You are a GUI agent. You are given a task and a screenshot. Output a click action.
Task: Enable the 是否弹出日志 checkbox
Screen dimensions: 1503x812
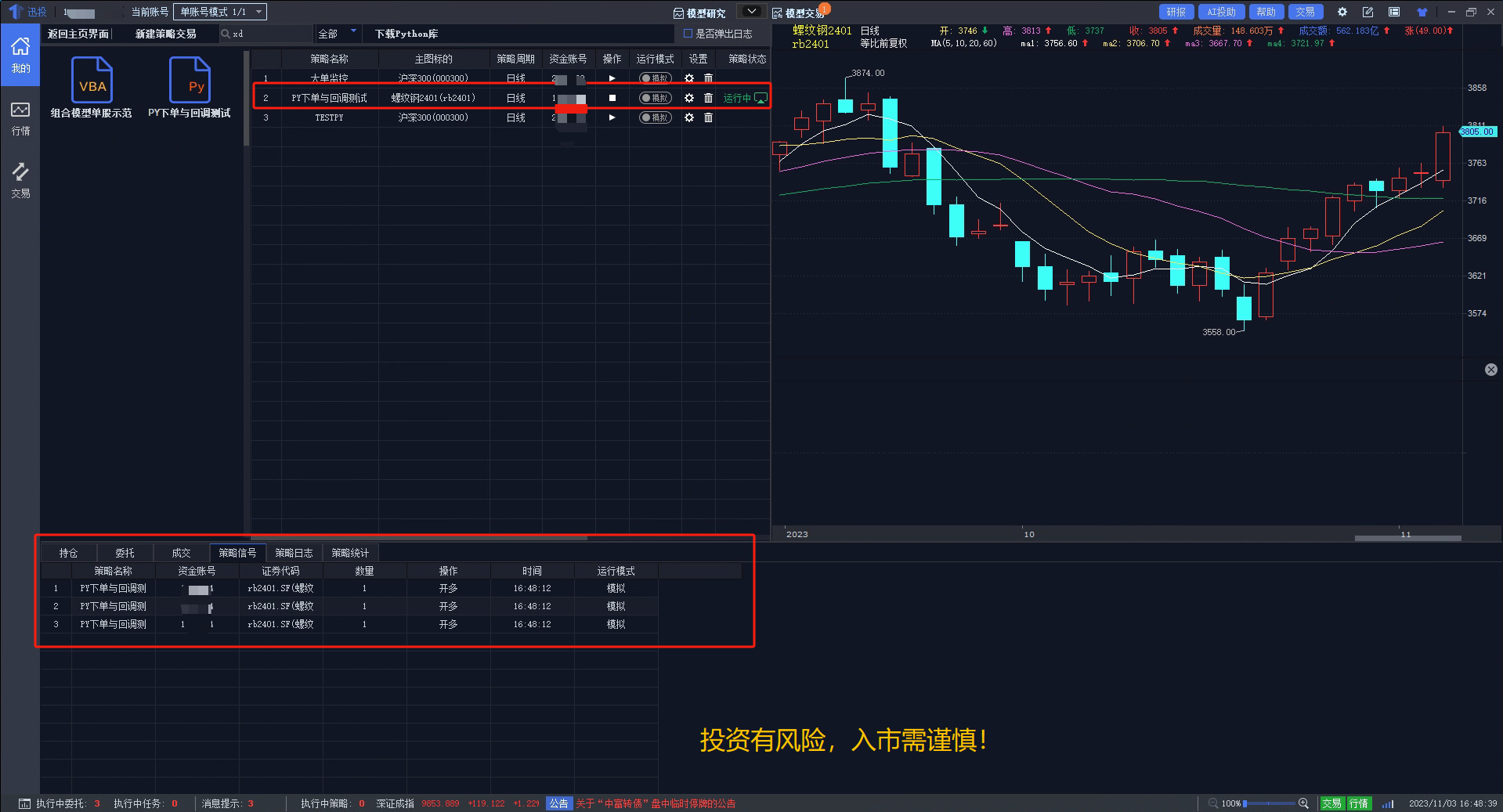click(688, 34)
